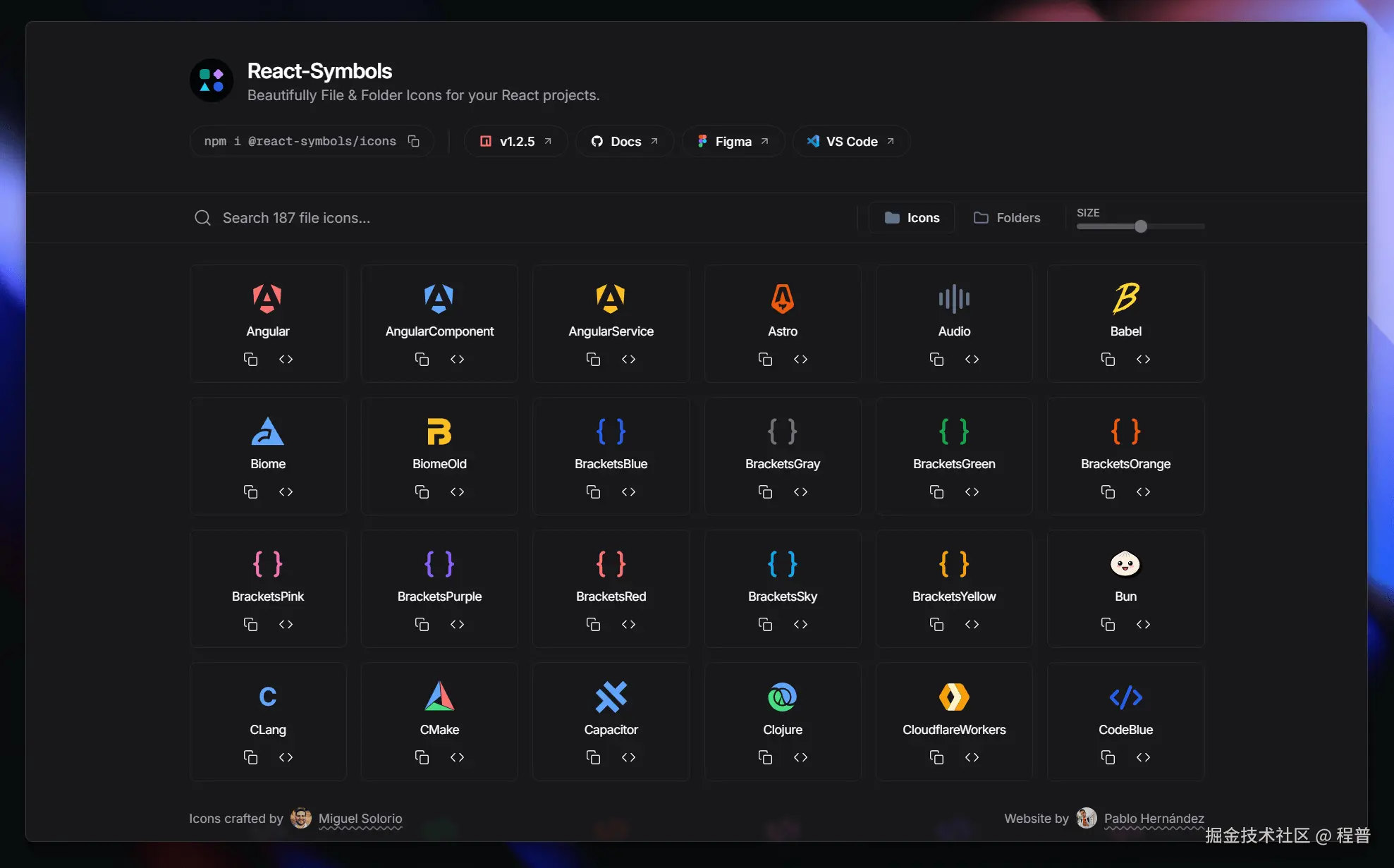Switch to the Folders view
The image size is (1394, 868).
pyautogui.click(x=1006, y=217)
